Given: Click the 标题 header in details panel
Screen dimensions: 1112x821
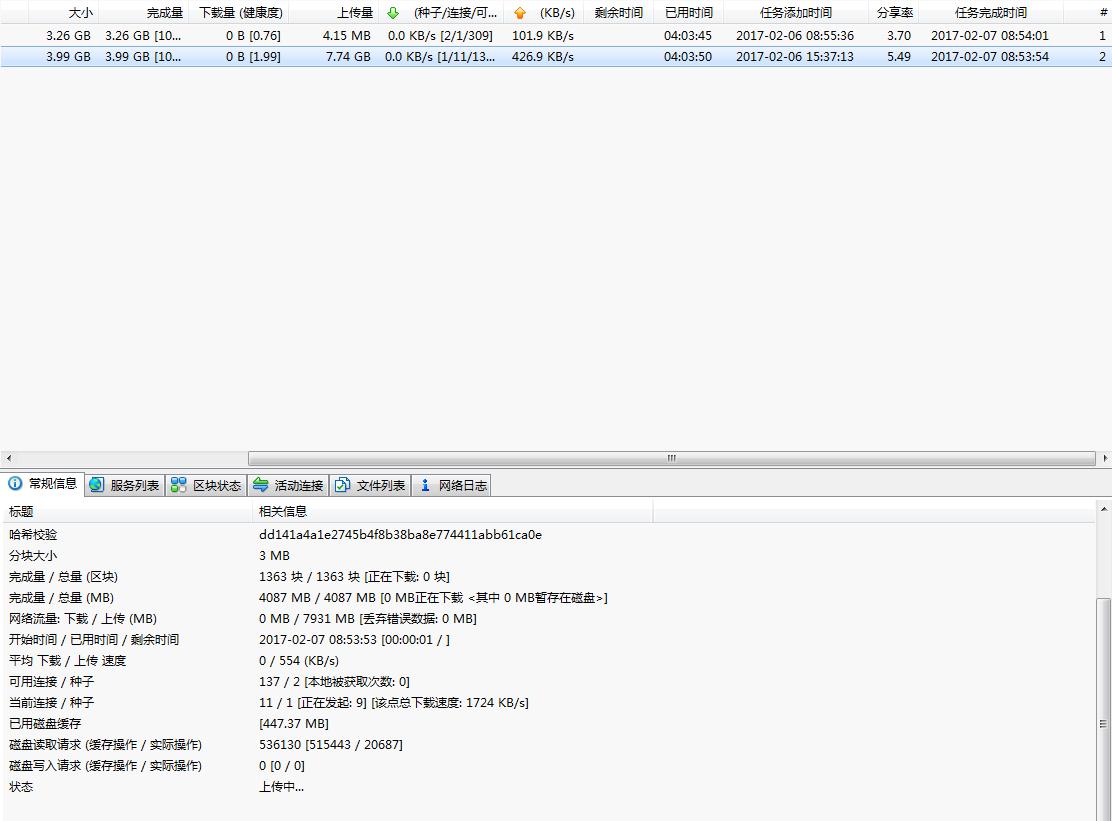Looking at the screenshot, I should click(22, 511).
